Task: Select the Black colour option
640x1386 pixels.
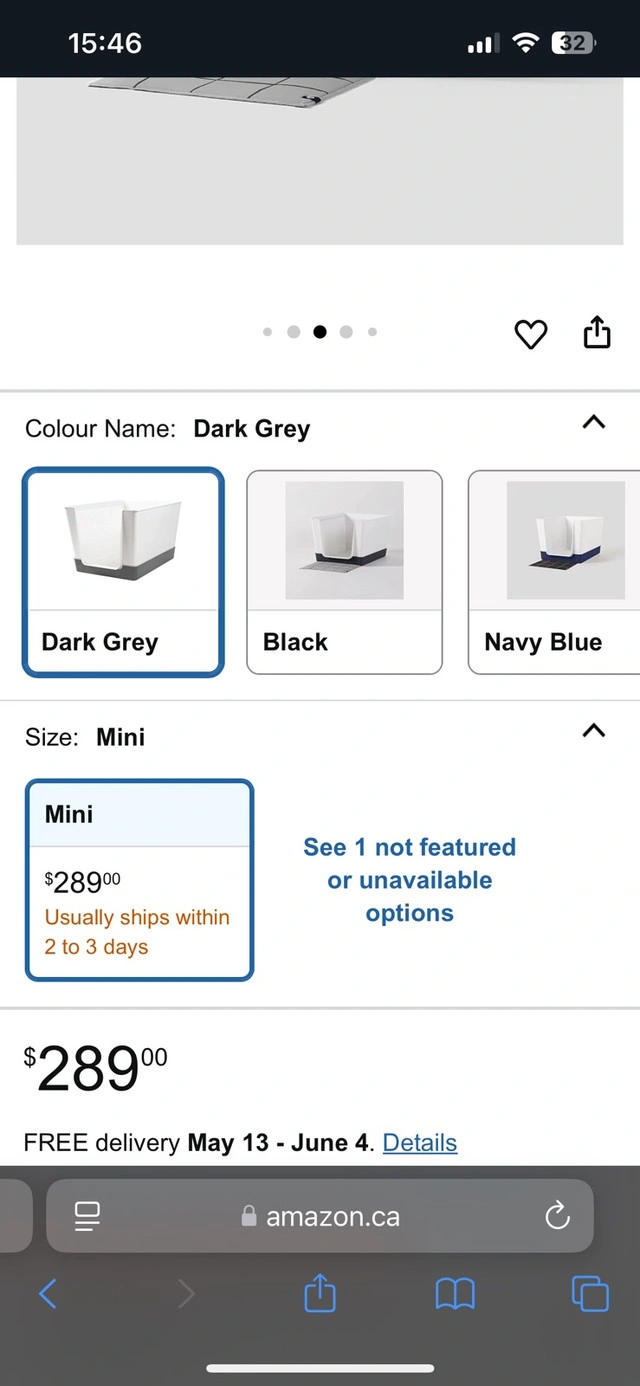Action: [344, 572]
